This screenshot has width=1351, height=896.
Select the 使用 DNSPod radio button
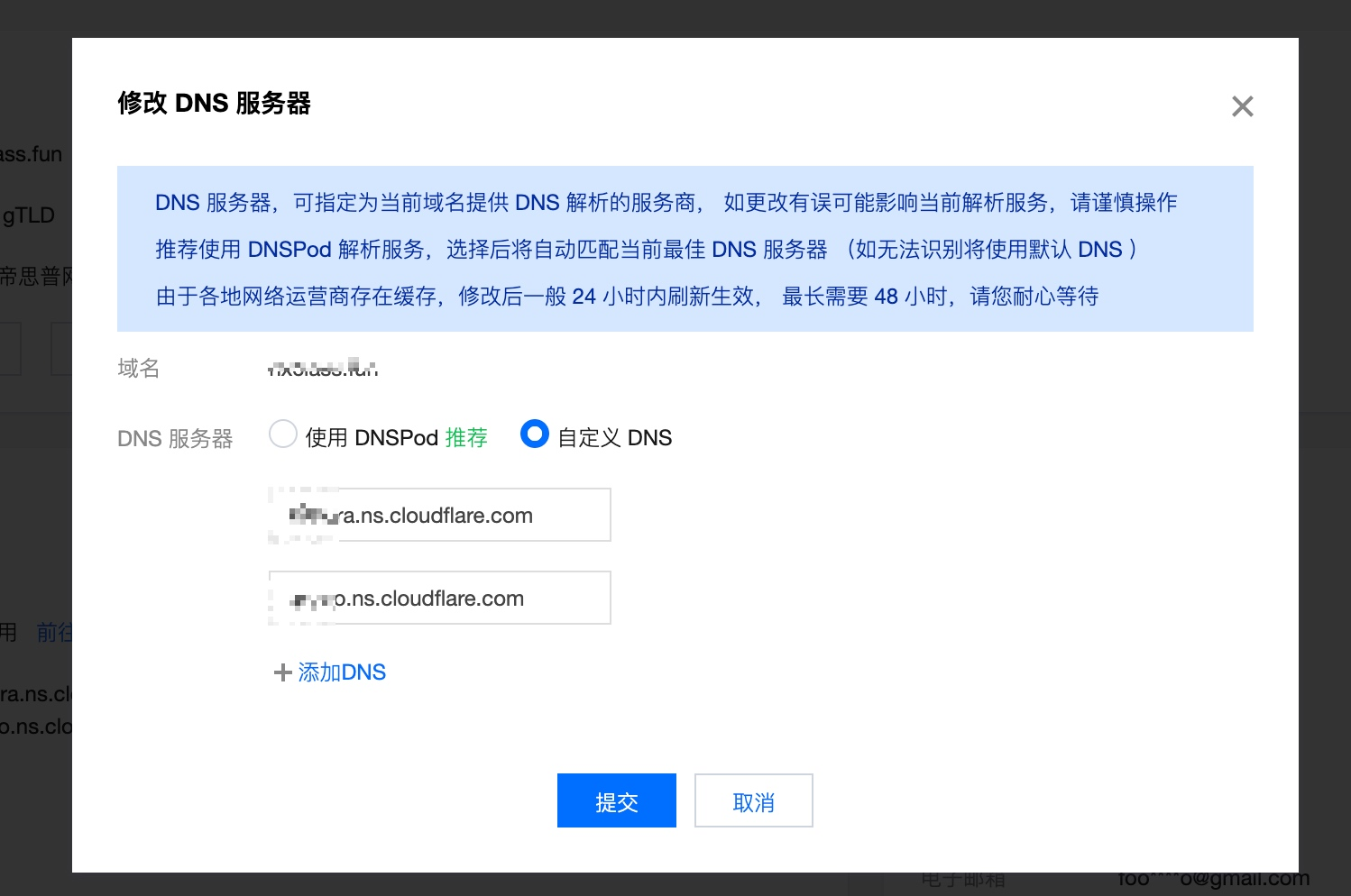coord(282,434)
